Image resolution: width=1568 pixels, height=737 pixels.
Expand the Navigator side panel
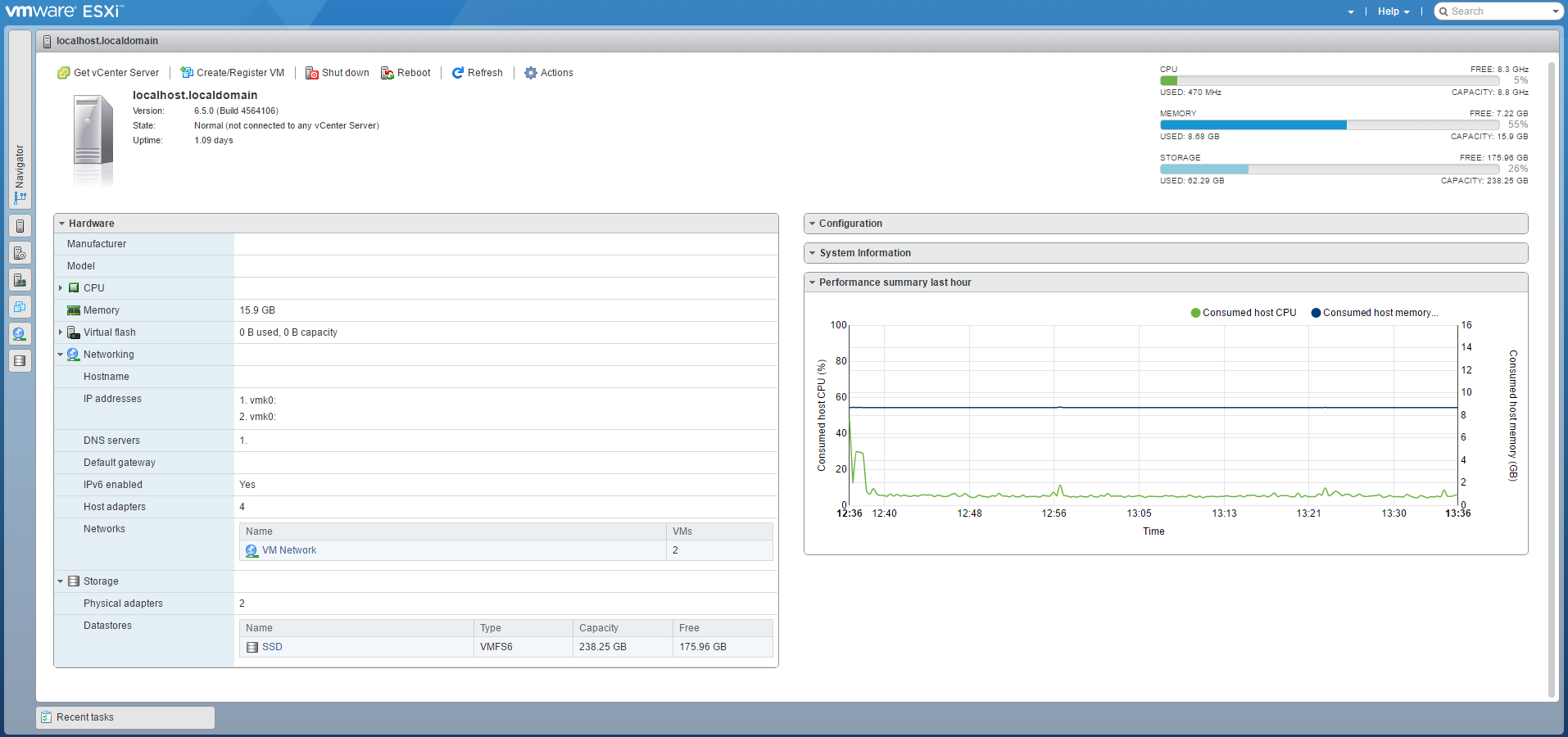coord(20,174)
